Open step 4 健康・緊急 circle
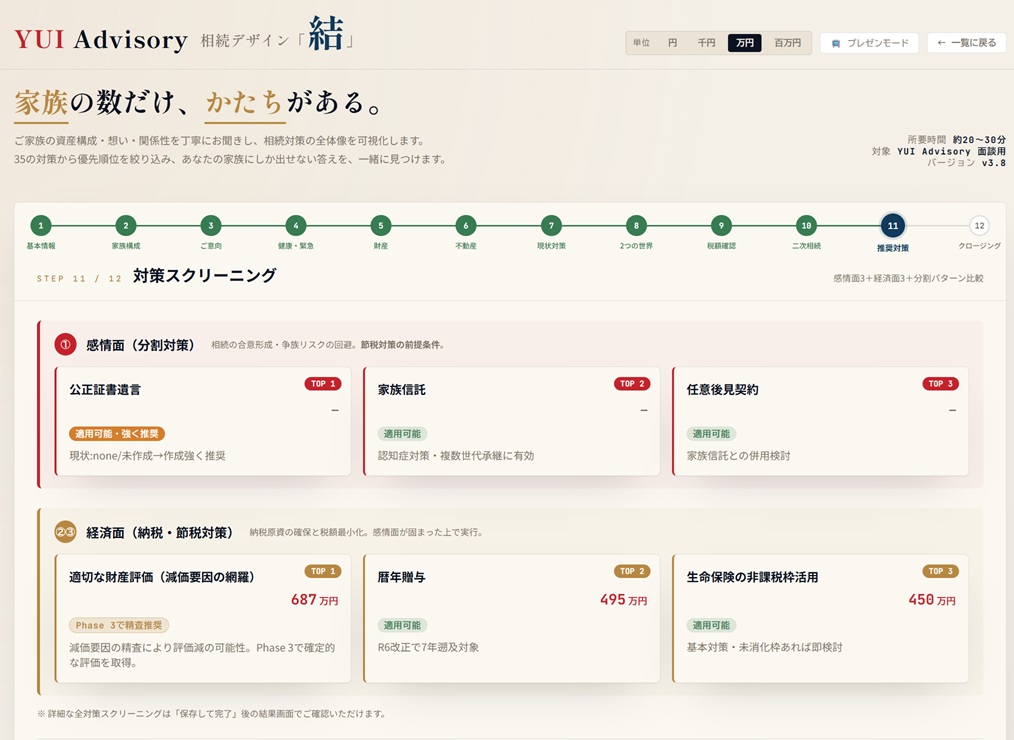 296,226
